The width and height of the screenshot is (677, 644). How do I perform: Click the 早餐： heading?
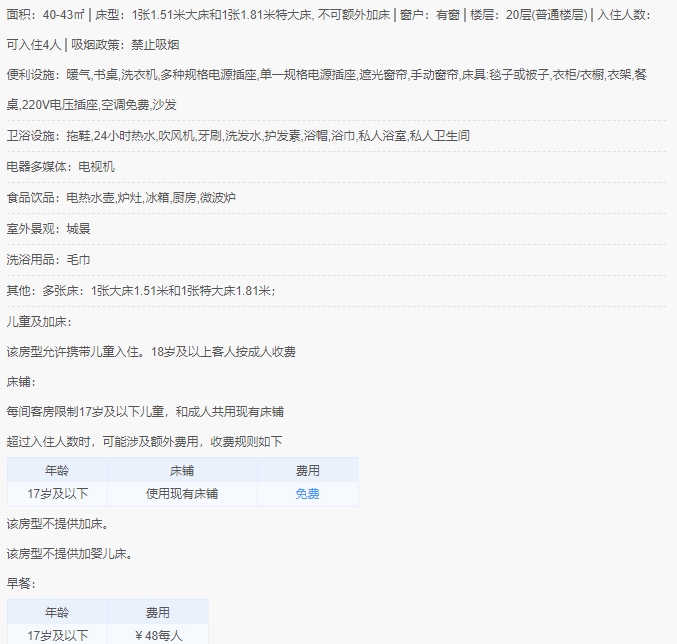coord(21,584)
